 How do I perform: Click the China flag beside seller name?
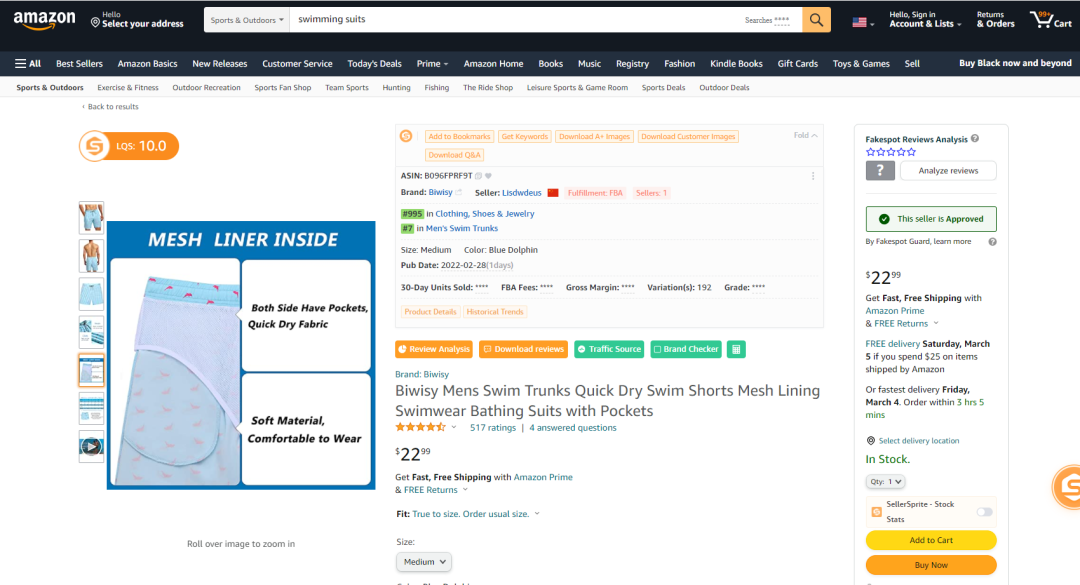coord(552,193)
